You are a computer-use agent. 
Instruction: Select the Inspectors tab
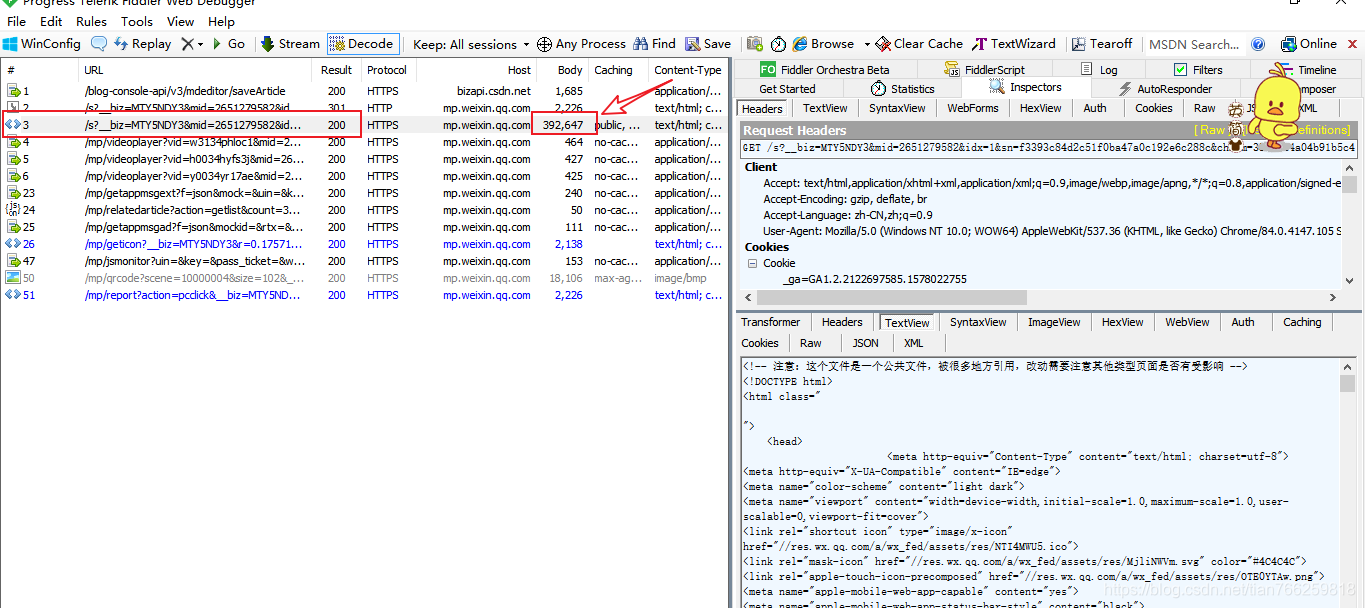[1026, 88]
